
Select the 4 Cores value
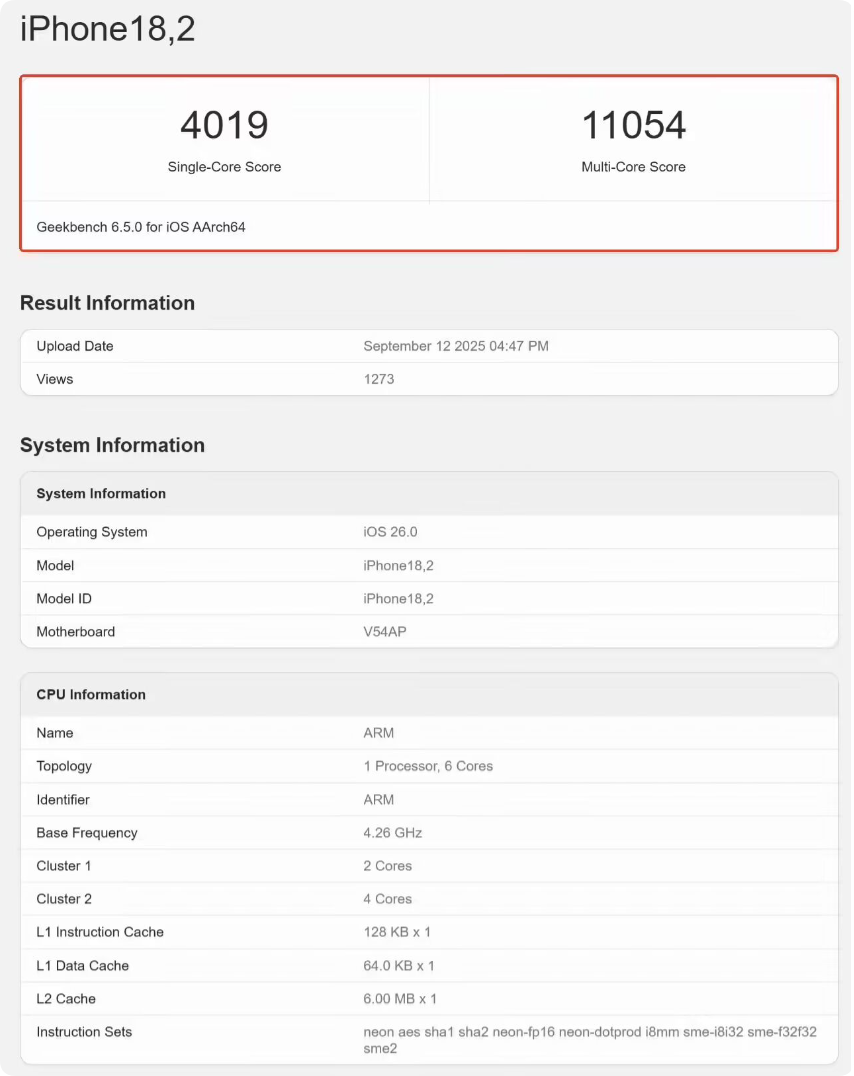pos(388,899)
